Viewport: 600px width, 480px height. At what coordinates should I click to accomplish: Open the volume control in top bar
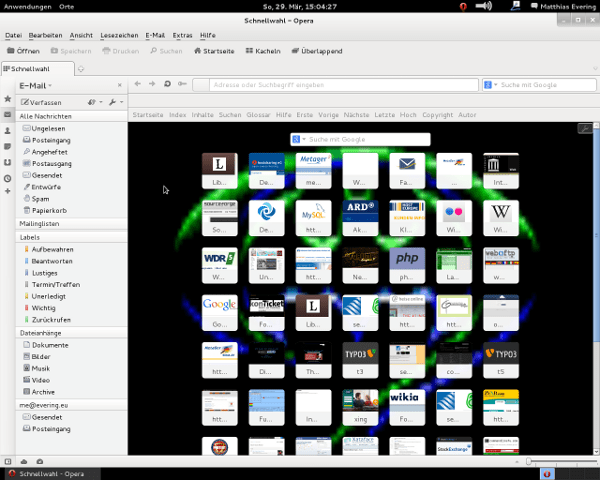(484, 6)
